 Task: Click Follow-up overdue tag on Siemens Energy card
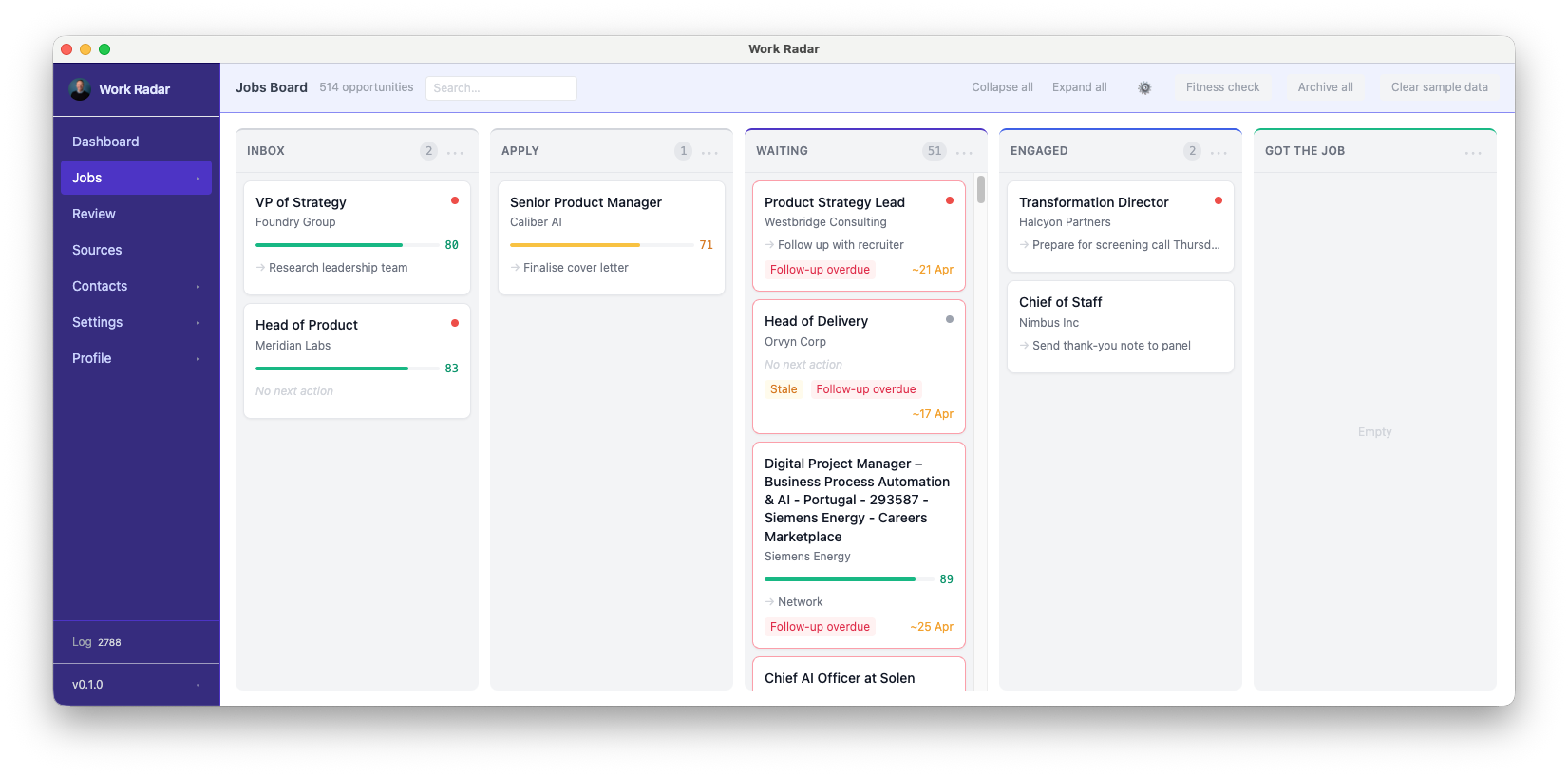coord(820,627)
